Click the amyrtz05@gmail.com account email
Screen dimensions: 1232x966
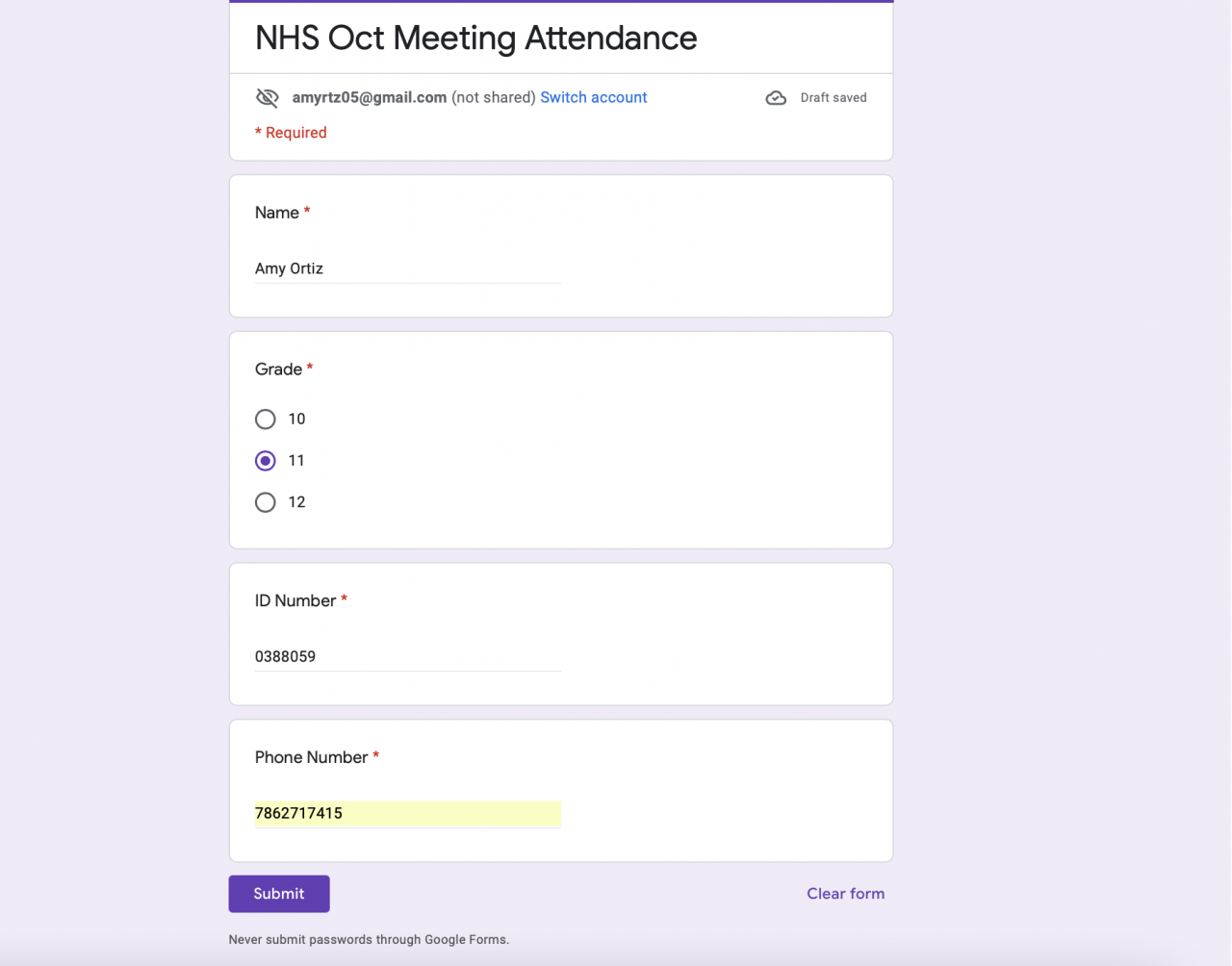370,97
